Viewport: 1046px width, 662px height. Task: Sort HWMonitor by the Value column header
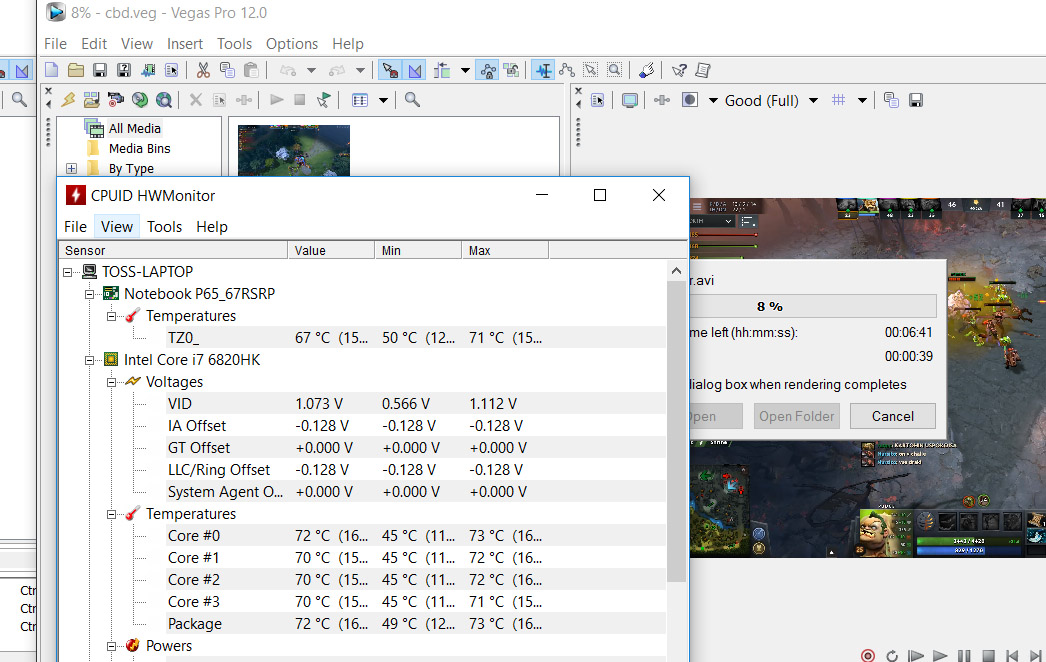pos(331,250)
